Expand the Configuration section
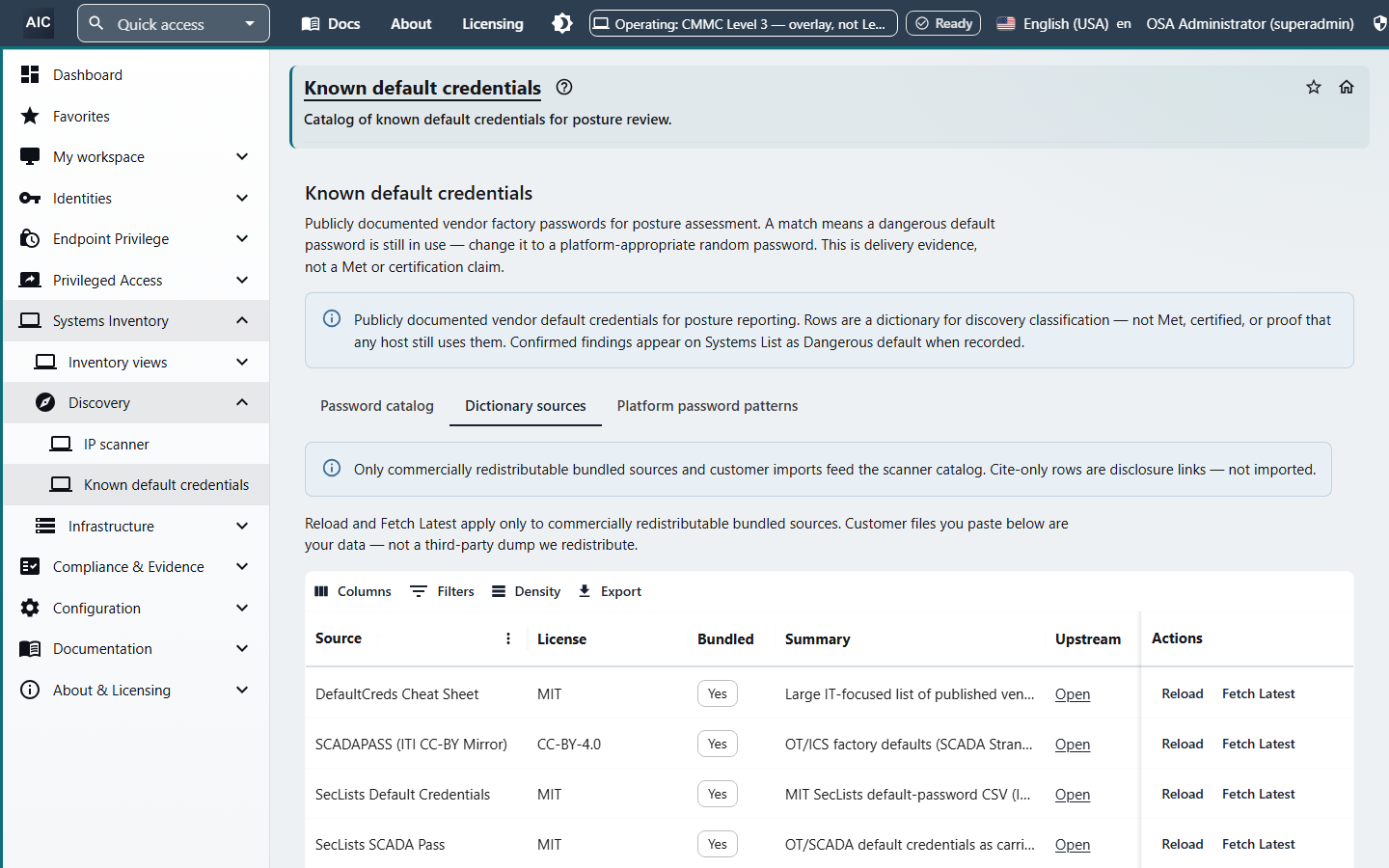The width and height of the screenshot is (1389, 868). (136, 608)
